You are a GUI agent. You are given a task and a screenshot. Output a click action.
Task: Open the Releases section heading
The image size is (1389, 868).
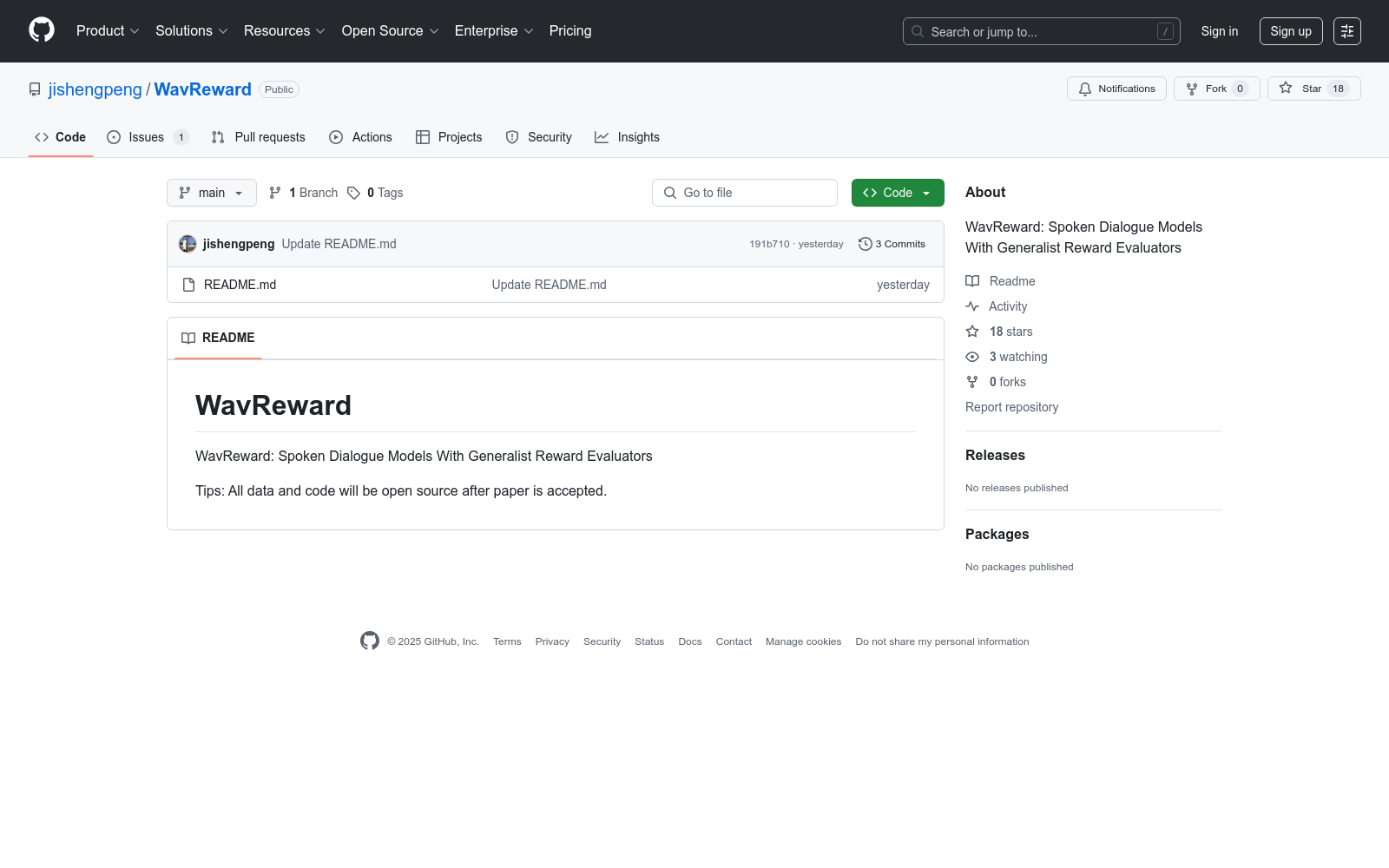click(995, 455)
